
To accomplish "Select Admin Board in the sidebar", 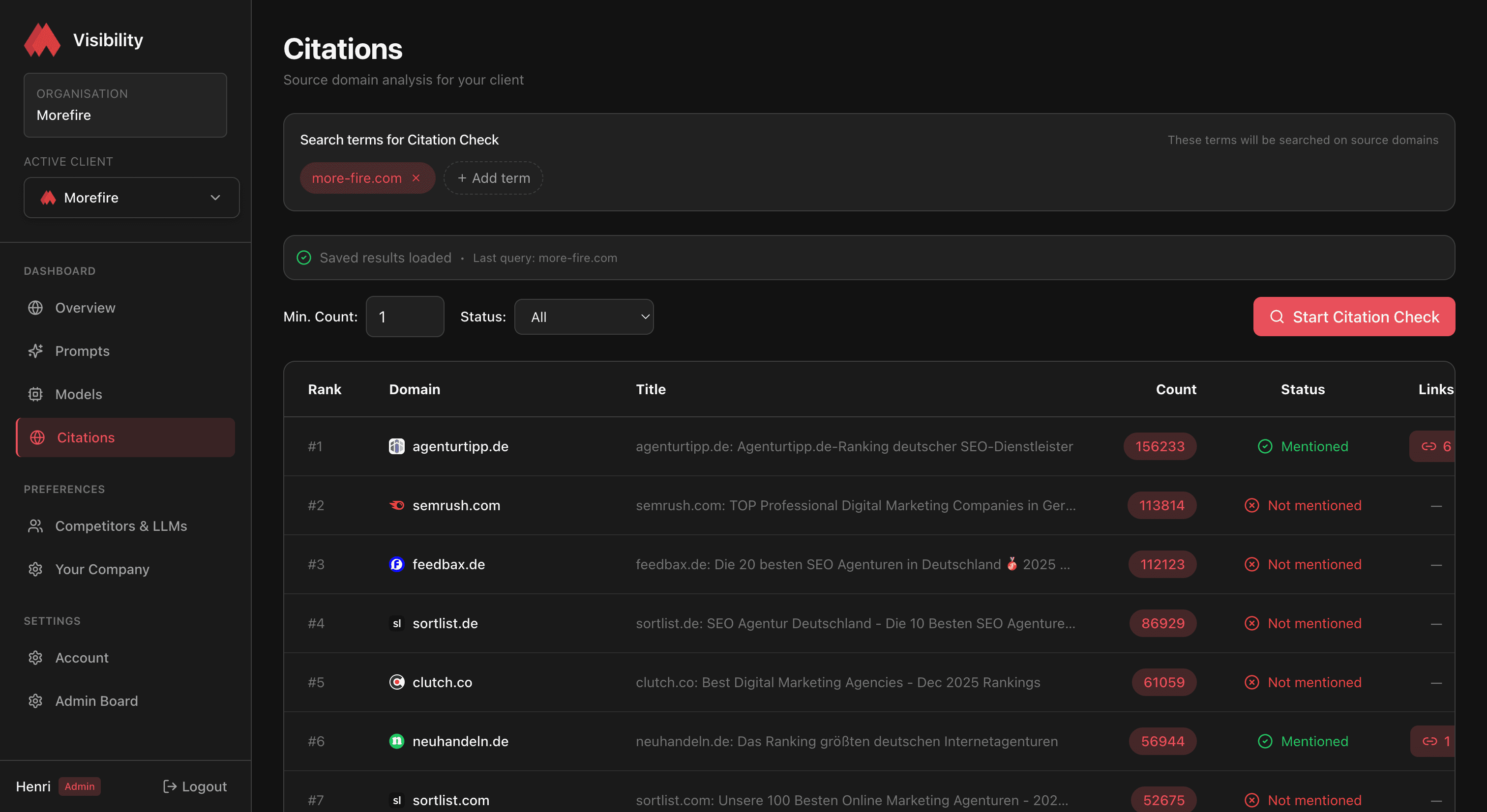I will [x=96, y=700].
